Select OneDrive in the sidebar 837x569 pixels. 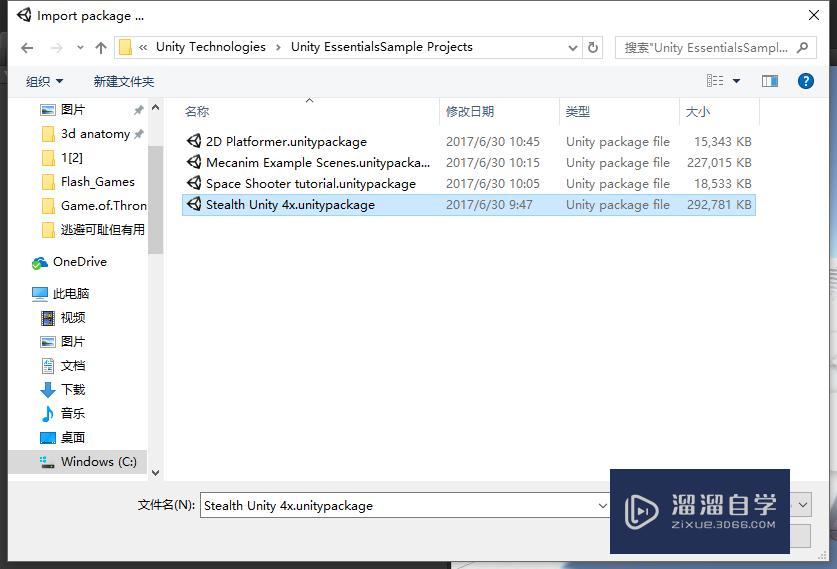80,262
